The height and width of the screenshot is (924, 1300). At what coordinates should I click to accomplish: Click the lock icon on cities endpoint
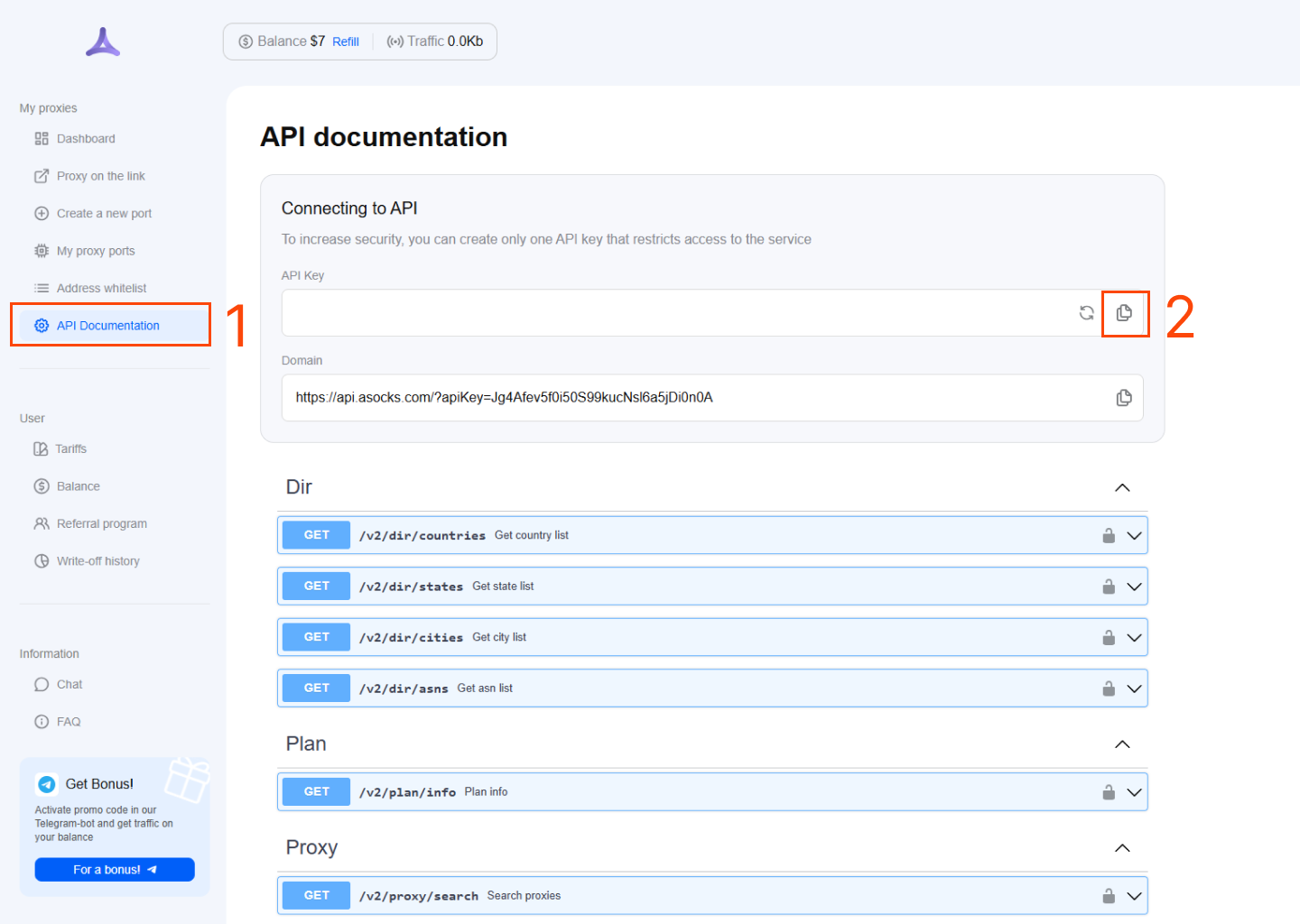coord(1109,638)
